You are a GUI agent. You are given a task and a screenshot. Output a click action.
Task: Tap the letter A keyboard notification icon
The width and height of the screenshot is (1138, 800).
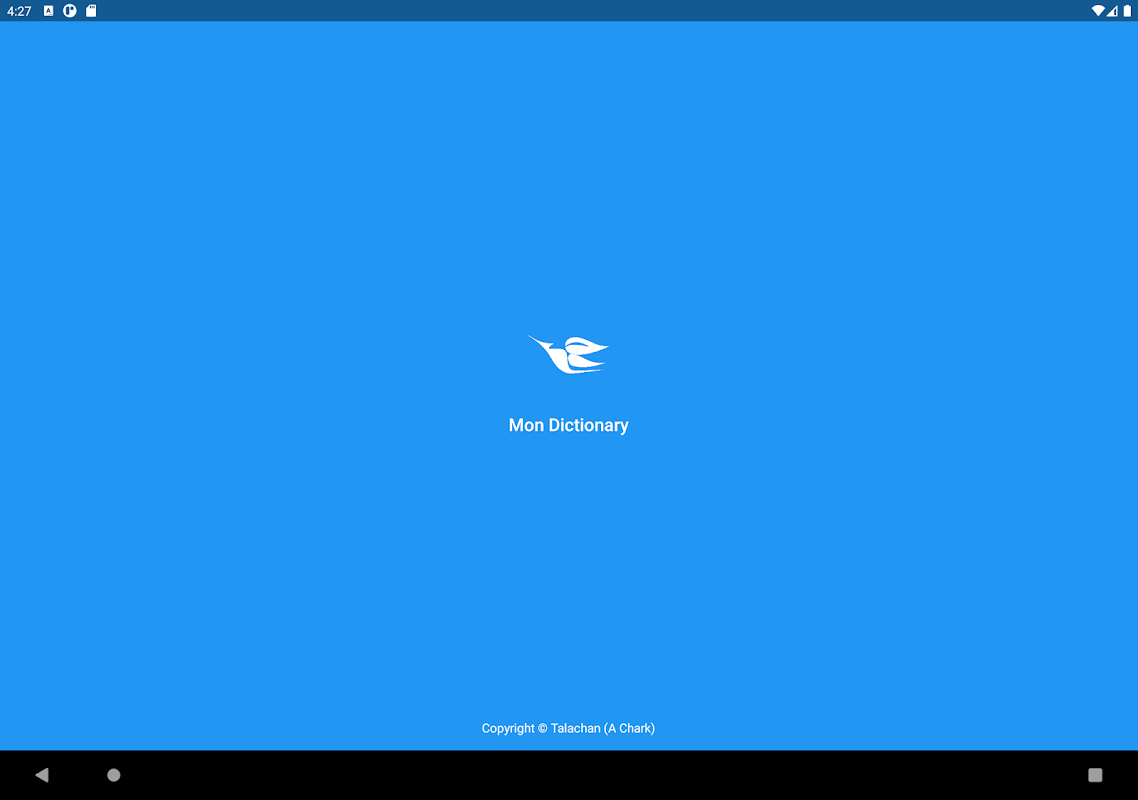pos(49,11)
